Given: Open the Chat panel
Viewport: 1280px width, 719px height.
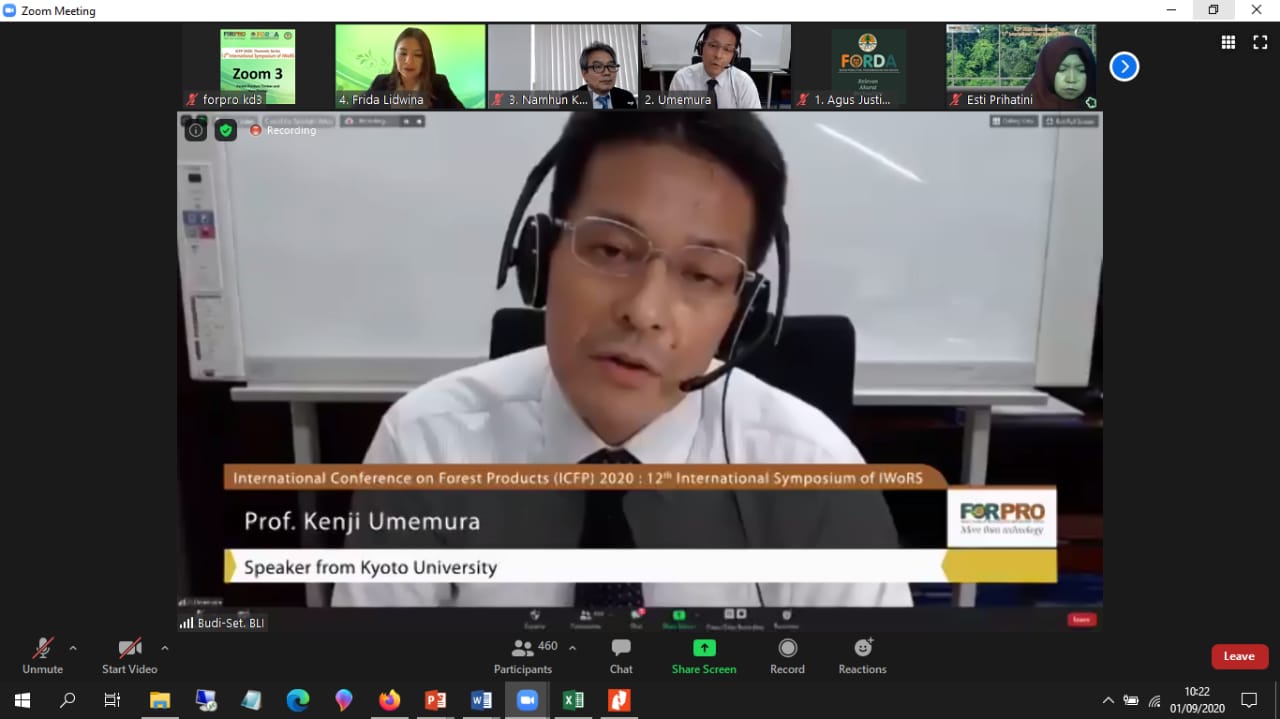Looking at the screenshot, I should [621, 648].
